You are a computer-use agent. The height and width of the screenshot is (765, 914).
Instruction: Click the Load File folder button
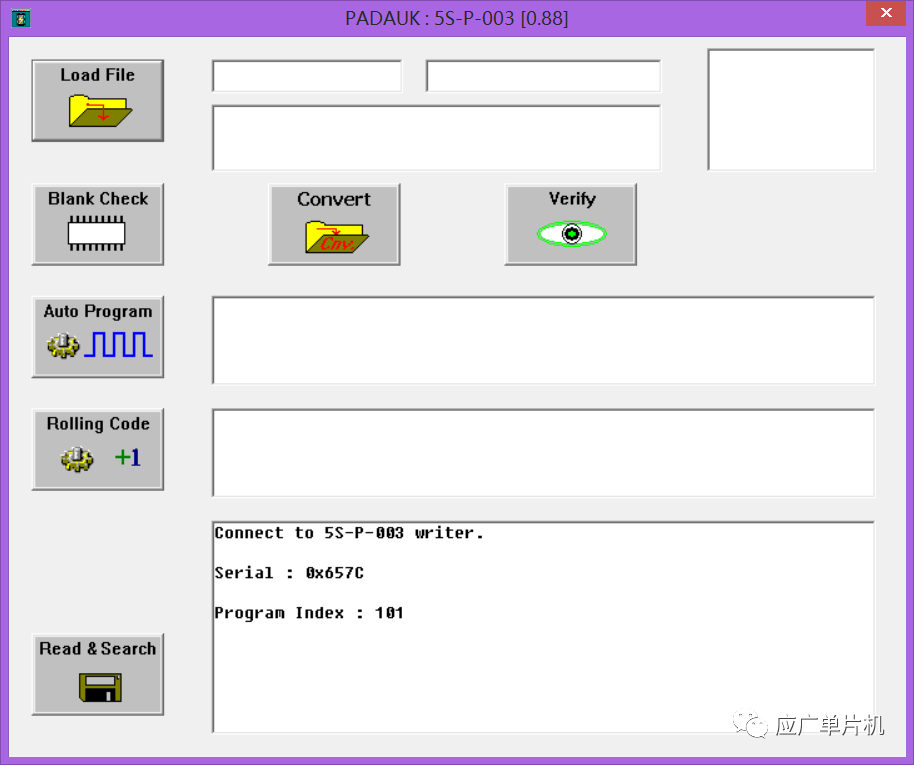pyautogui.click(x=98, y=100)
